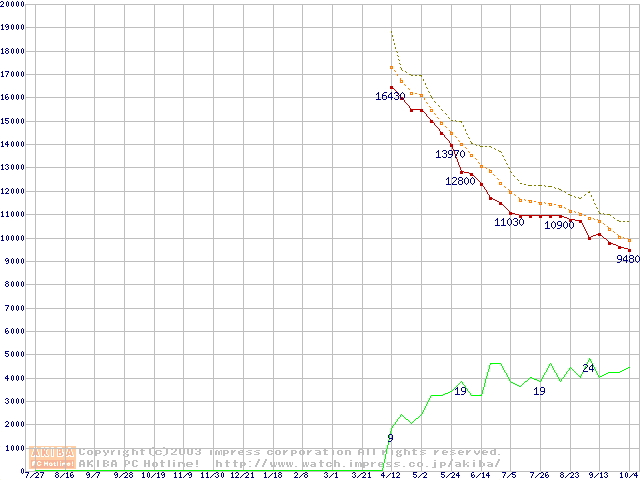Select the 6/14 date axis label

480,476
